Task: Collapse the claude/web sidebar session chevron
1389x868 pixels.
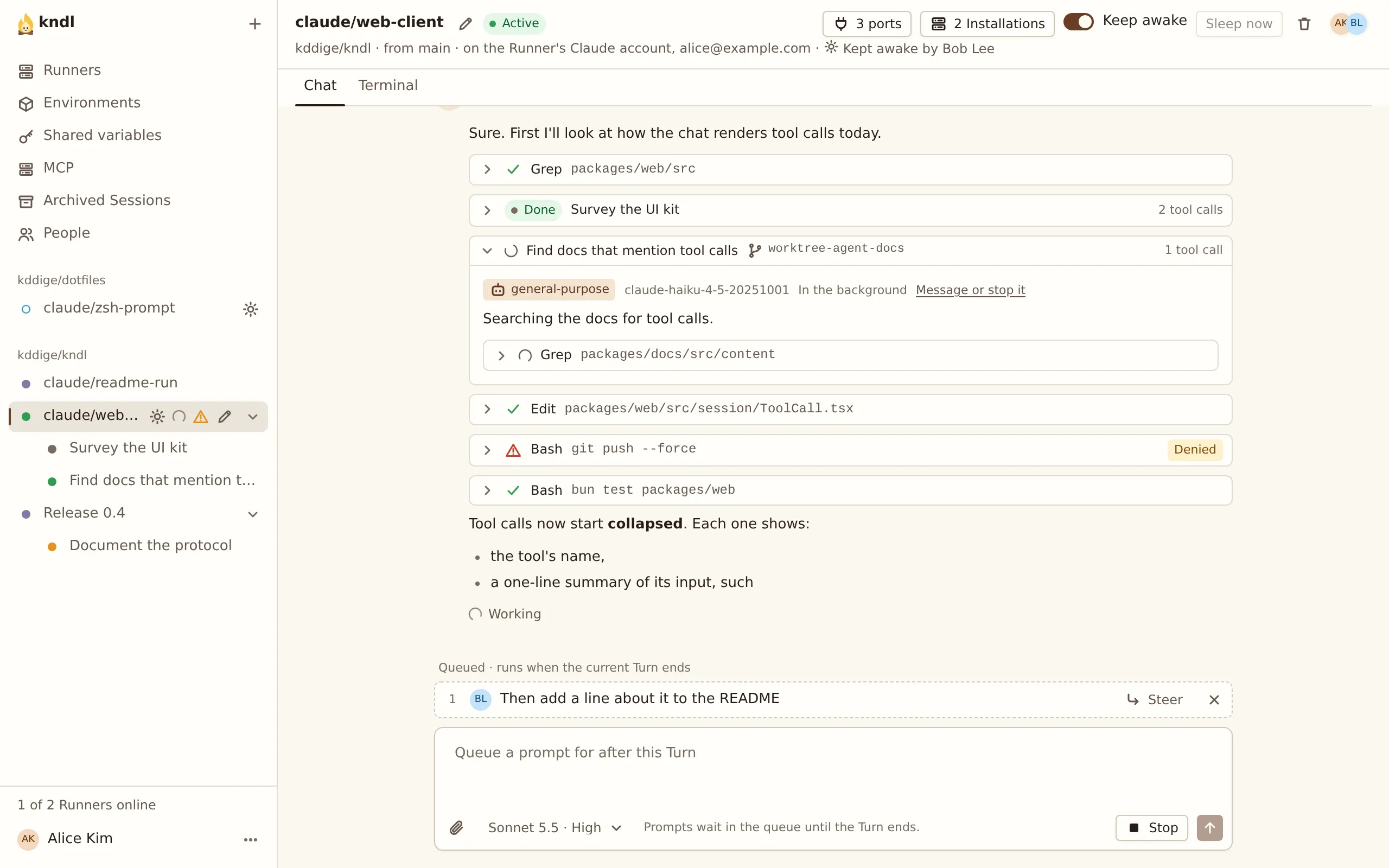Action: click(252, 417)
